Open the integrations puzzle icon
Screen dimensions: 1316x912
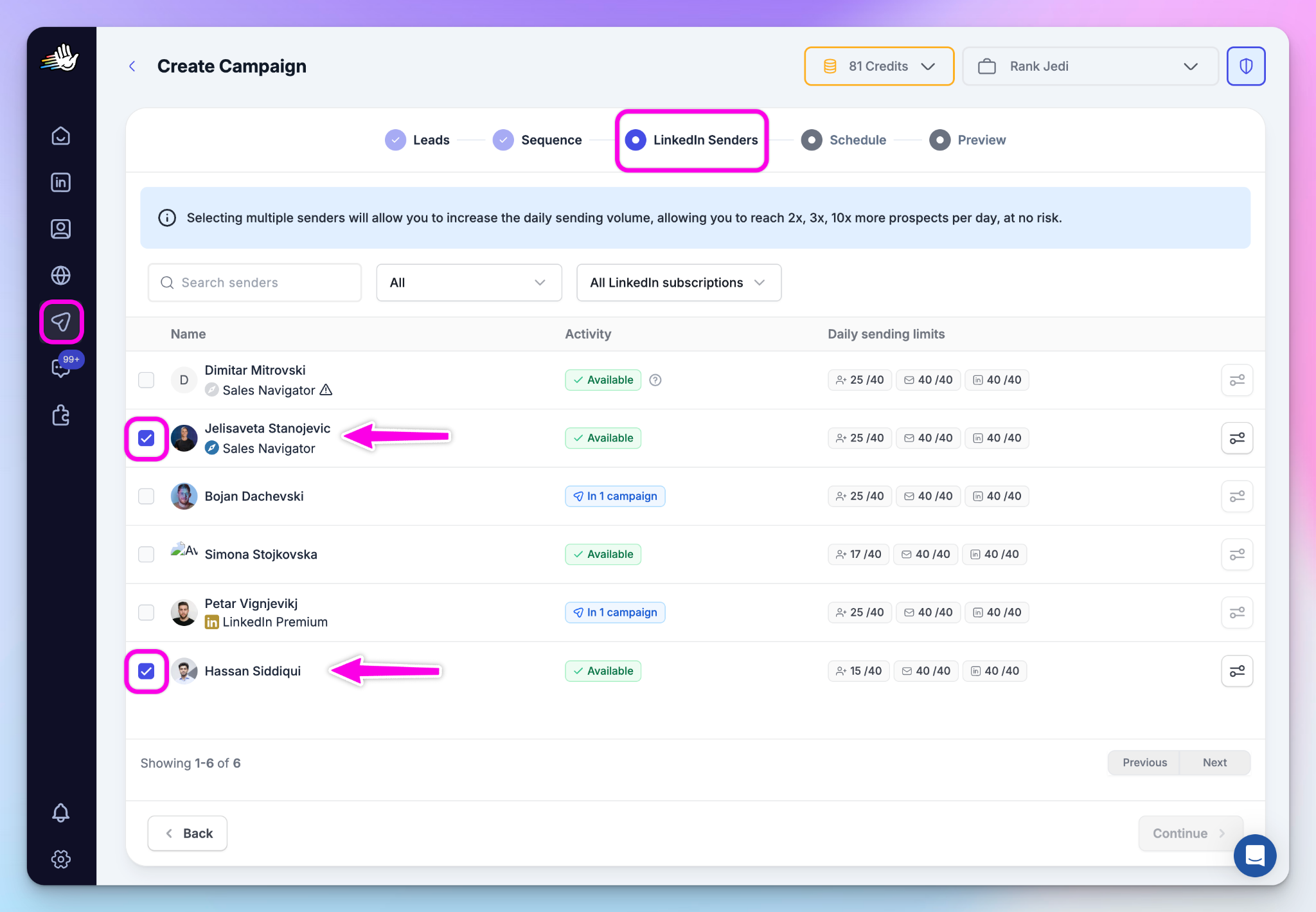pos(61,415)
